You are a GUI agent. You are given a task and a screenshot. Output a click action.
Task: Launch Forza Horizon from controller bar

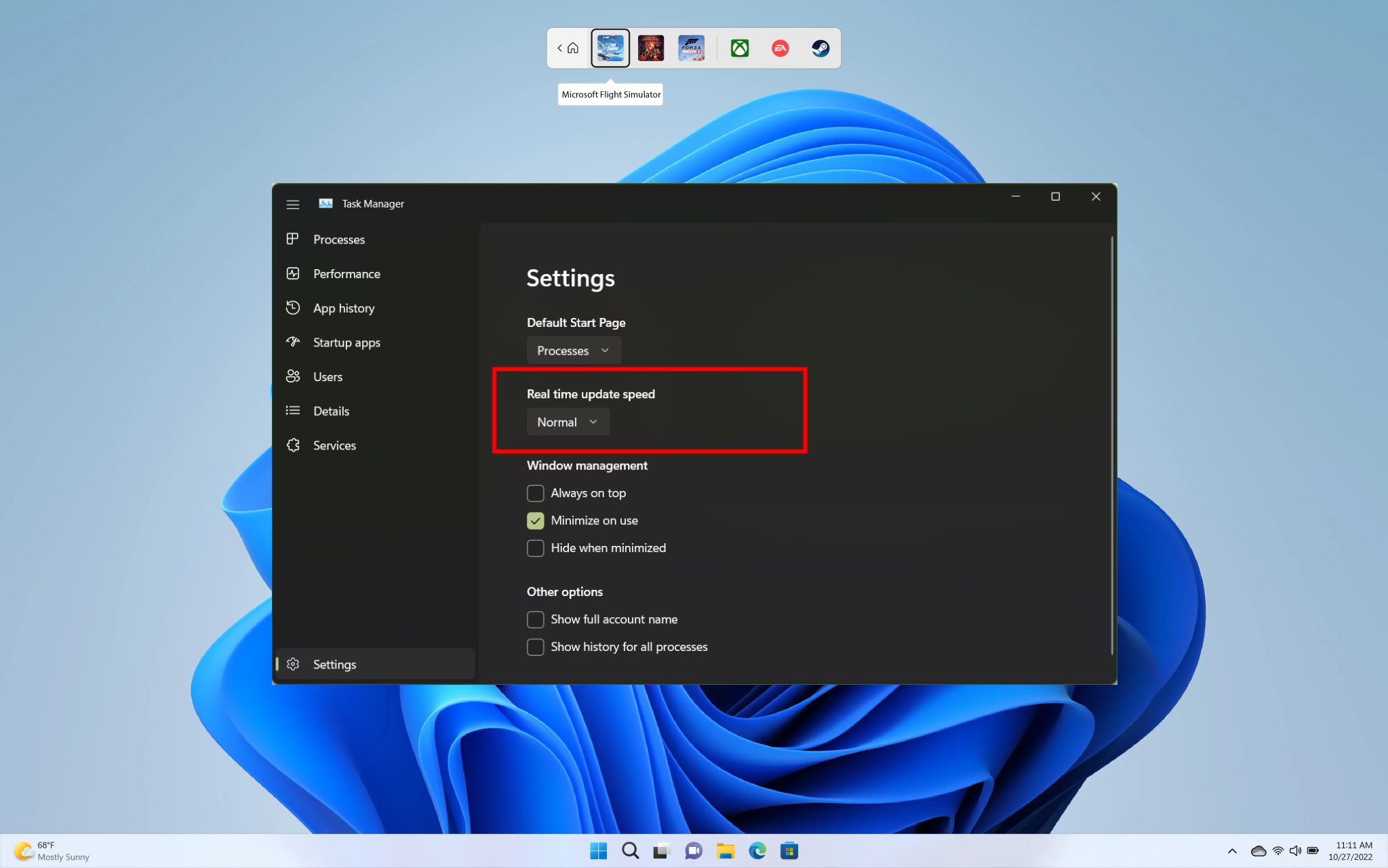tap(691, 48)
